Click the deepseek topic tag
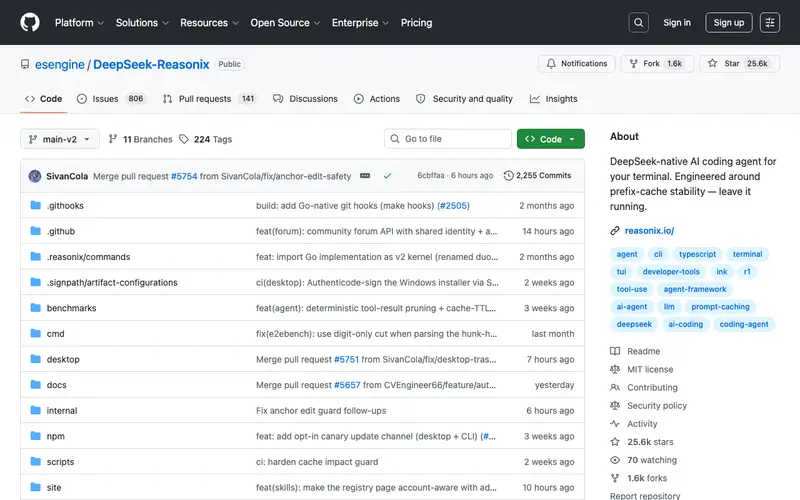The height and width of the screenshot is (500, 800). (634, 324)
